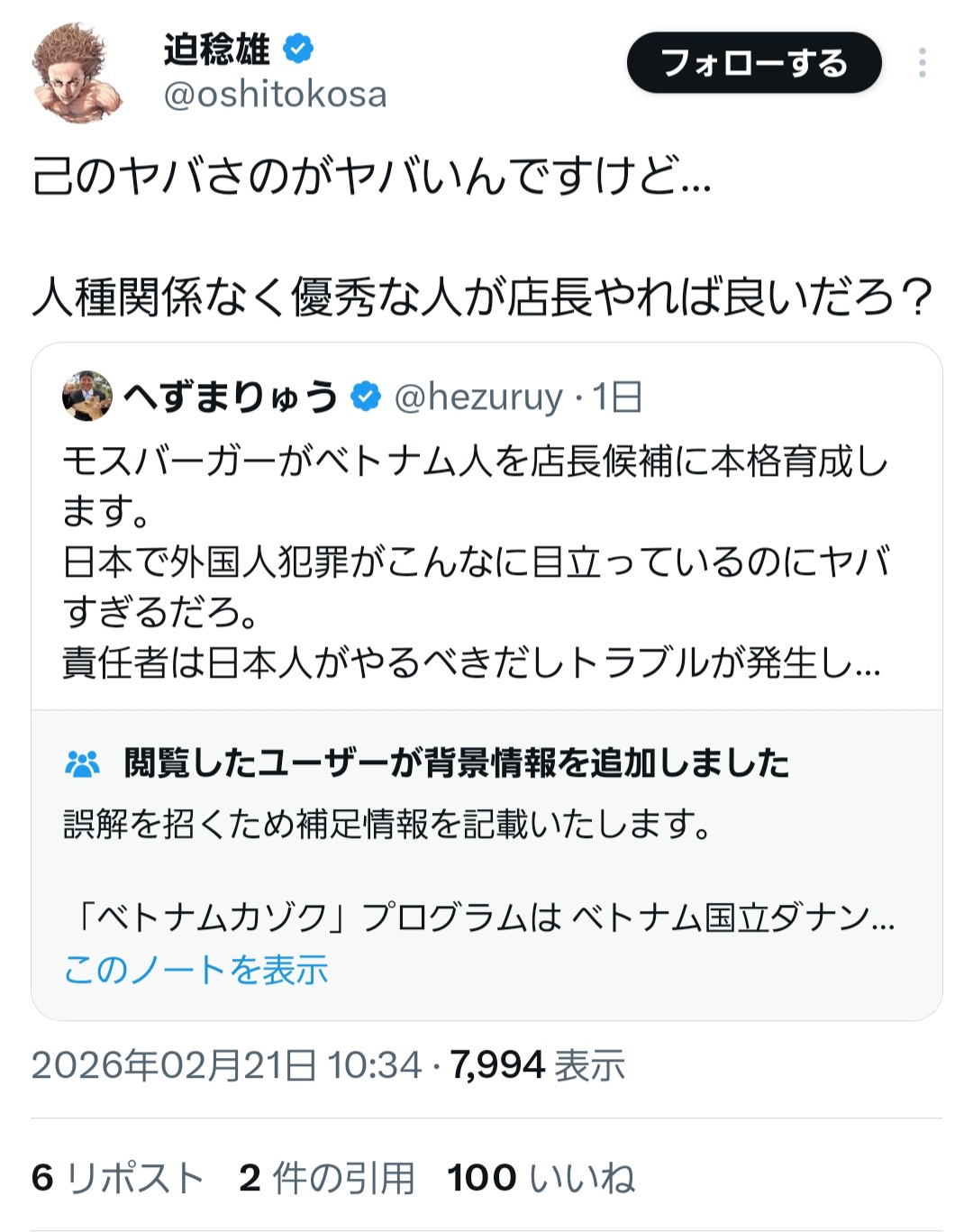
Task: Open へずまりゅう's small avatar in quoted post
Action: (87, 396)
